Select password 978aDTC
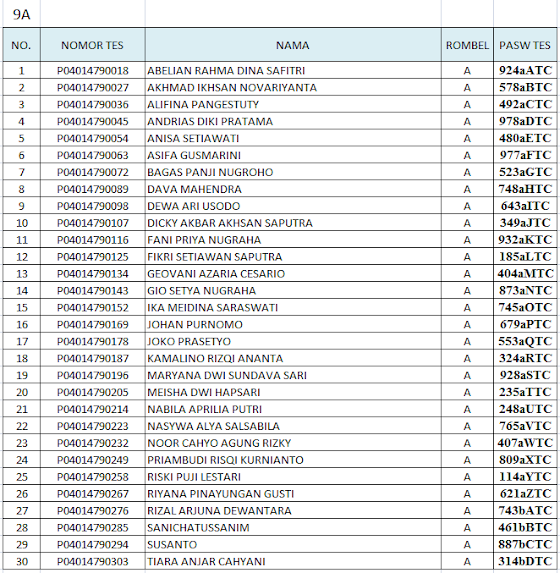 click(525, 121)
